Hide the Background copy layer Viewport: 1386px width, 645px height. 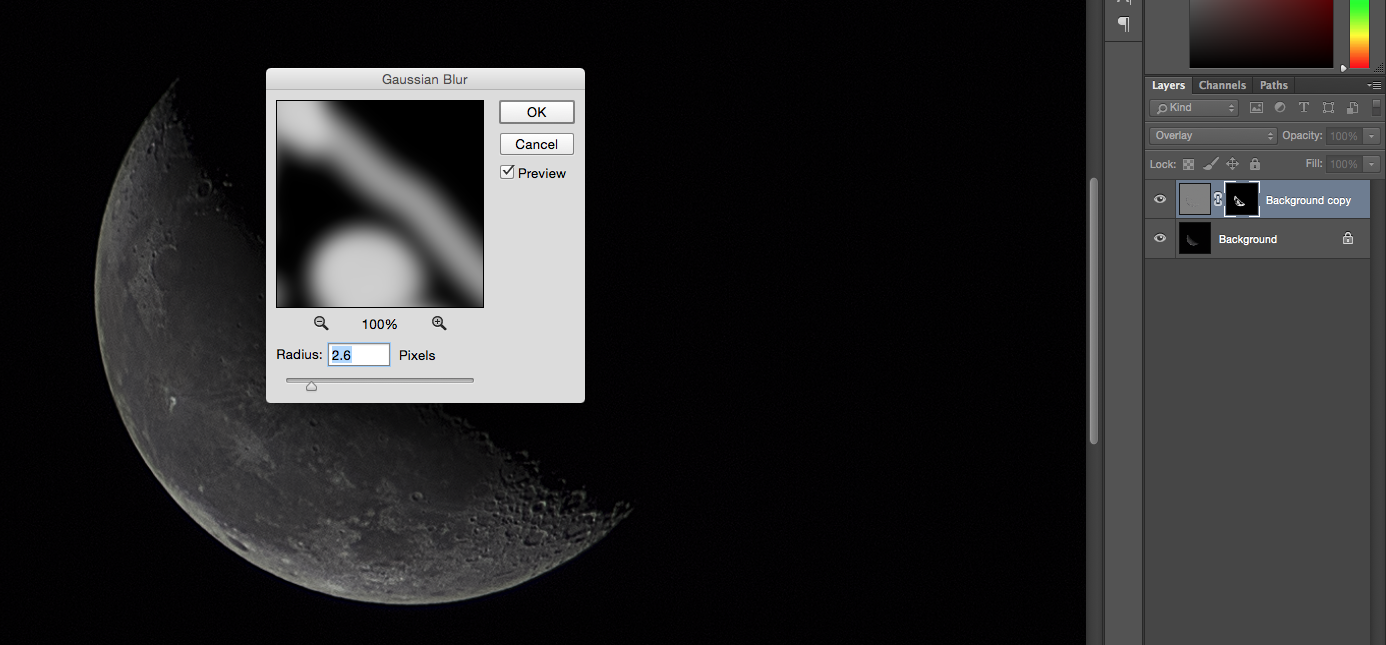click(1160, 199)
